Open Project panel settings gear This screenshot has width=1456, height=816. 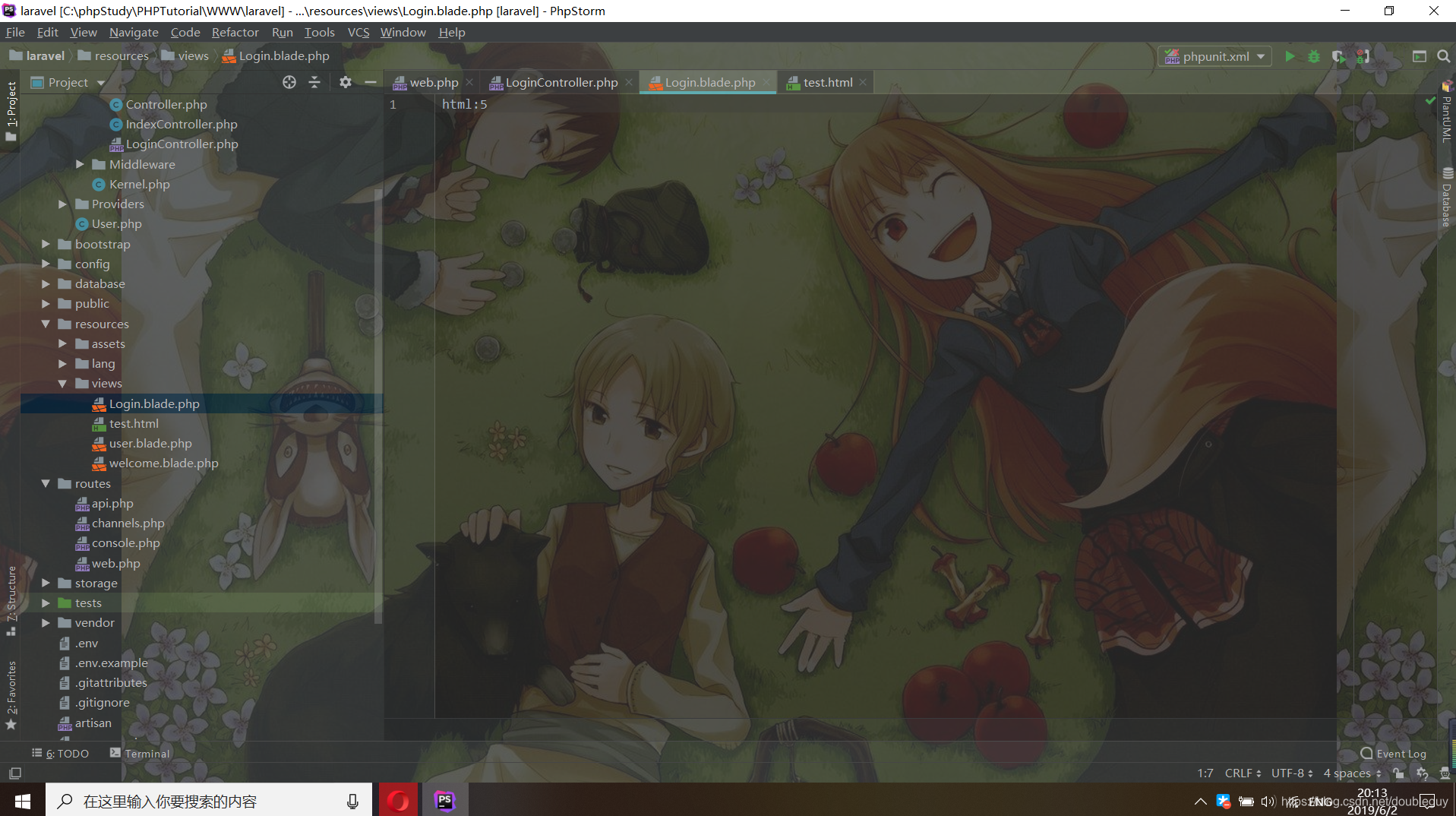(x=346, y=82)
